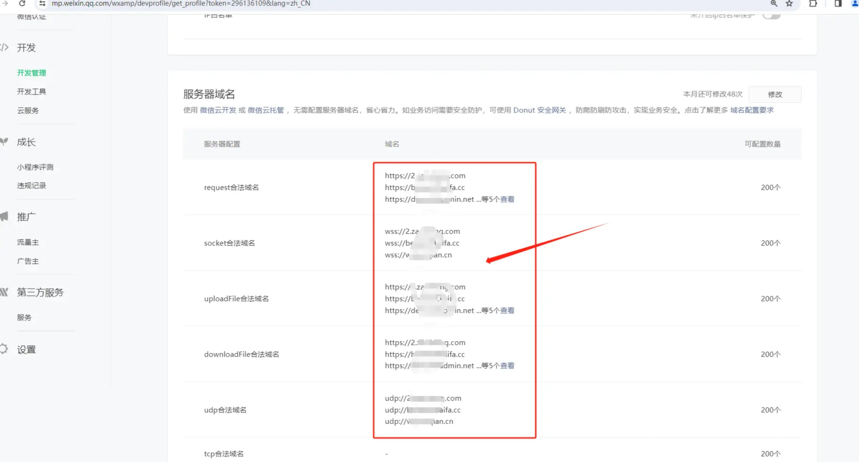Viewport: 859px width, 462px height.
Task: Click the downloadFile合法域名 row label
Action: pos(242,355)
